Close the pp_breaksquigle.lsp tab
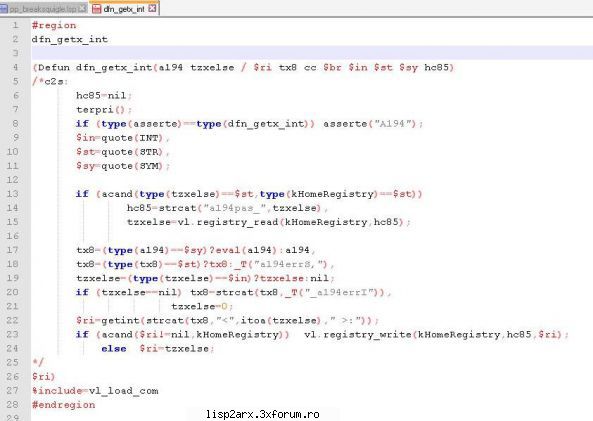593x421 pixels. coord(82,8)
